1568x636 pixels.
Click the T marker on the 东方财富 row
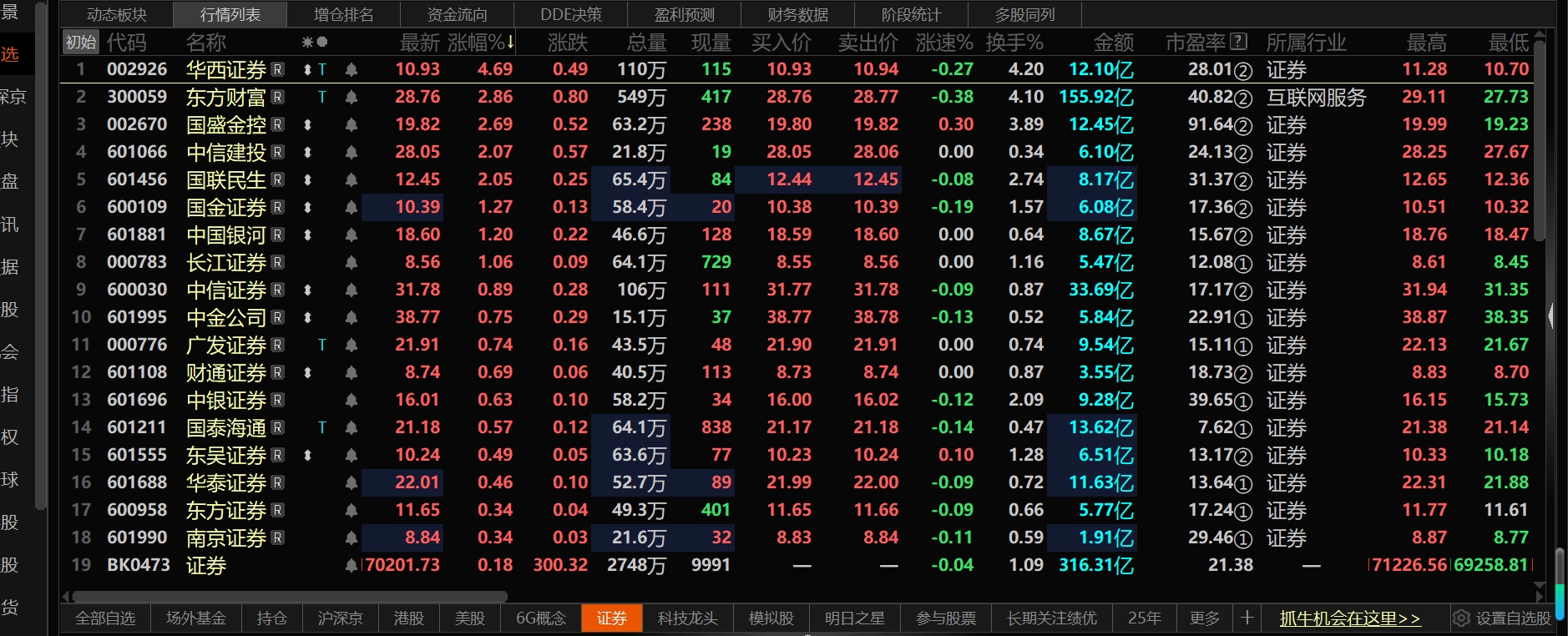click(x=322, y=98)
